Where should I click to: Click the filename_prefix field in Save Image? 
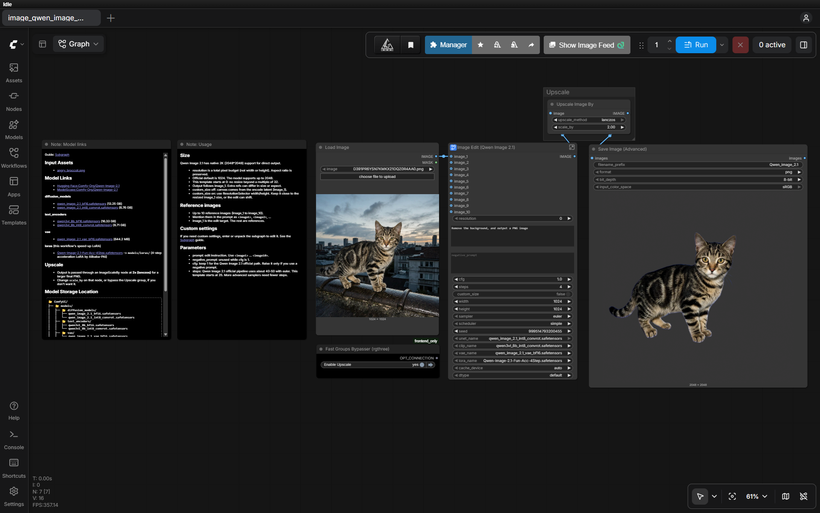698,165
